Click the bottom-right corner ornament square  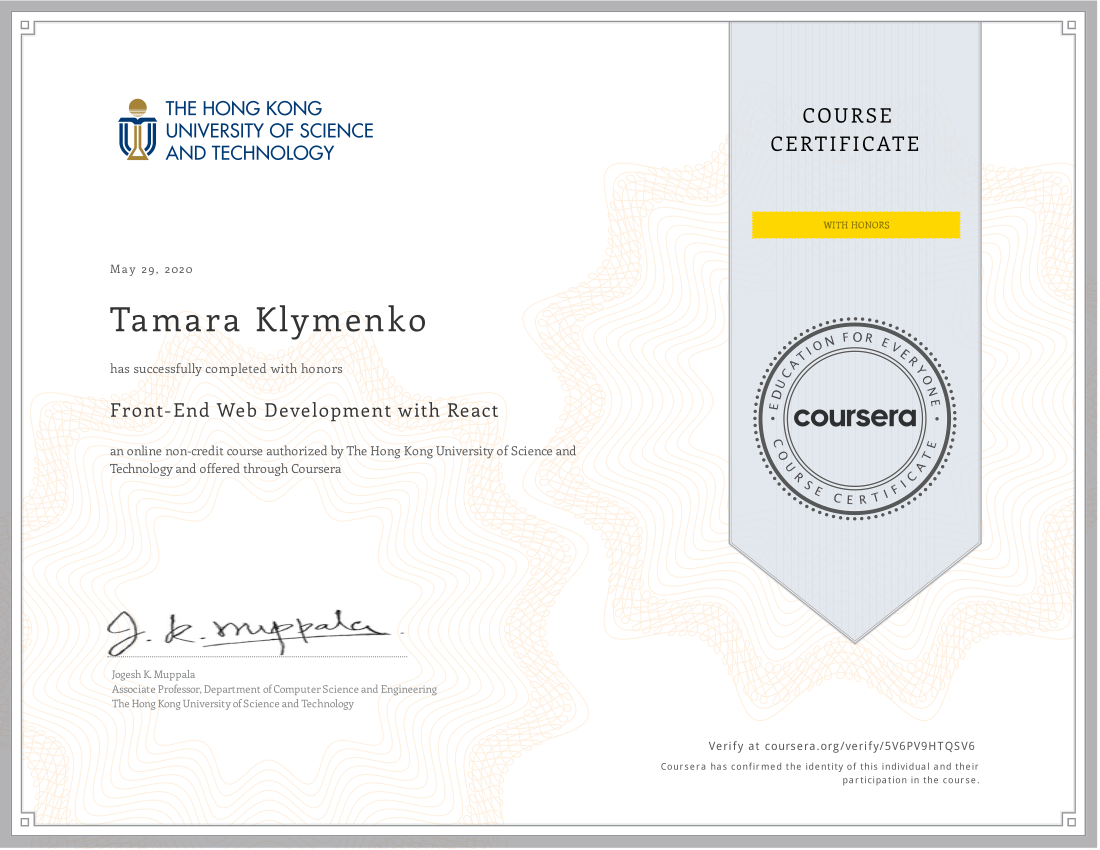1072,822
